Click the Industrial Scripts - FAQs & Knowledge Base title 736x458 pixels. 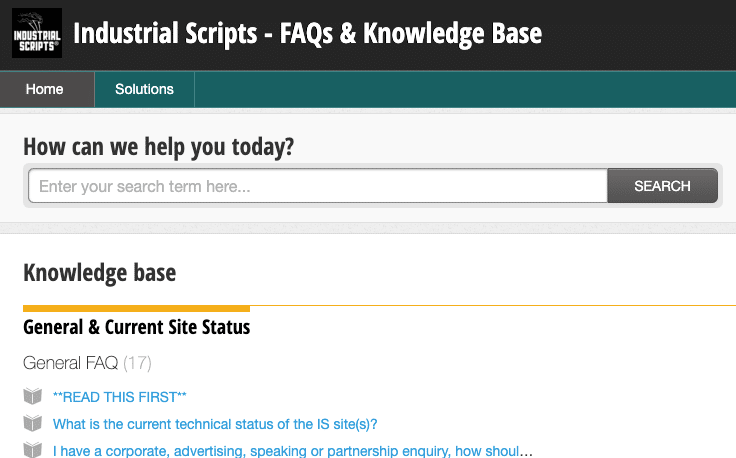click(x=307, y=33)
